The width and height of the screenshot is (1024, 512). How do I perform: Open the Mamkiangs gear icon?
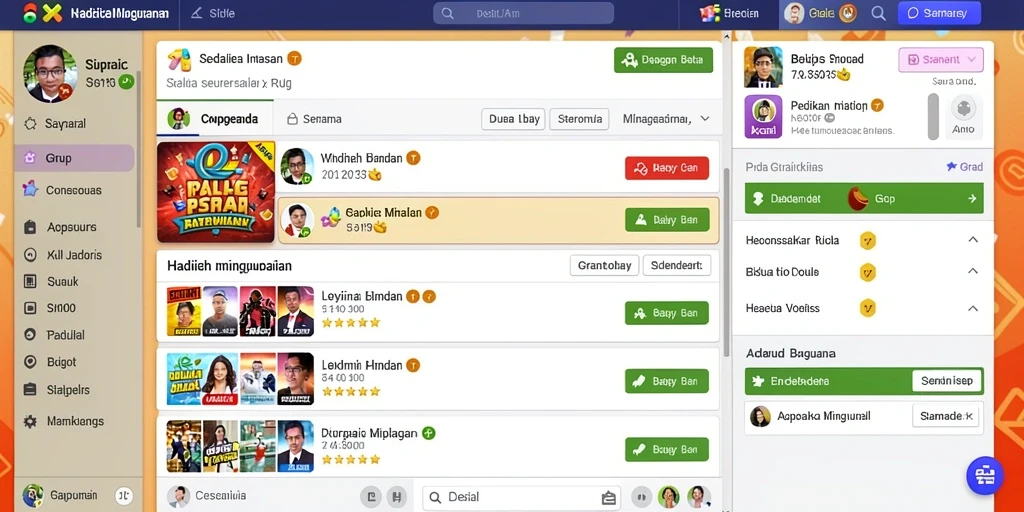click(x=30, y=421)
